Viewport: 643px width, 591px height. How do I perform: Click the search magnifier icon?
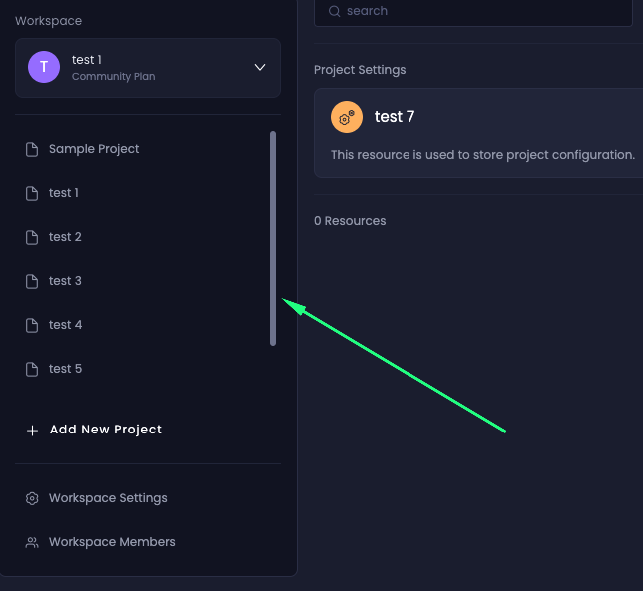[x=335, y=11]
